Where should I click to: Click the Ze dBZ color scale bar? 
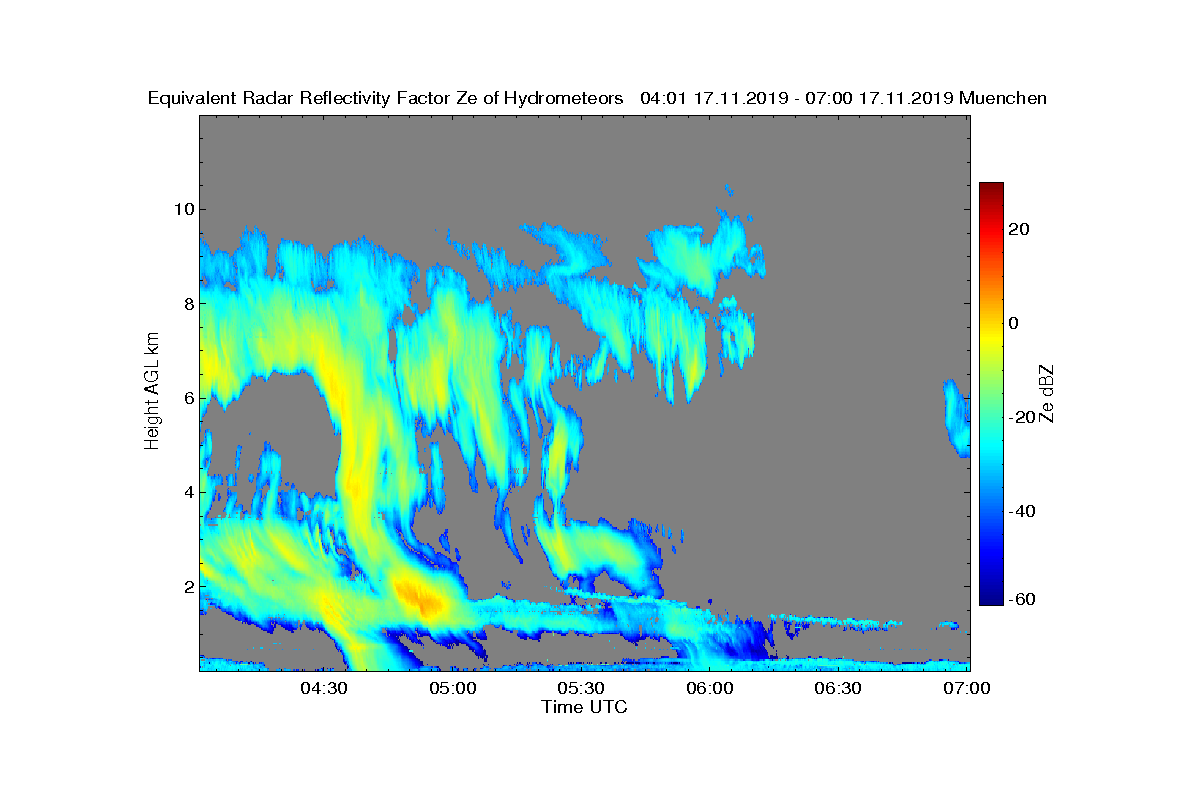[x=991, y=394]
